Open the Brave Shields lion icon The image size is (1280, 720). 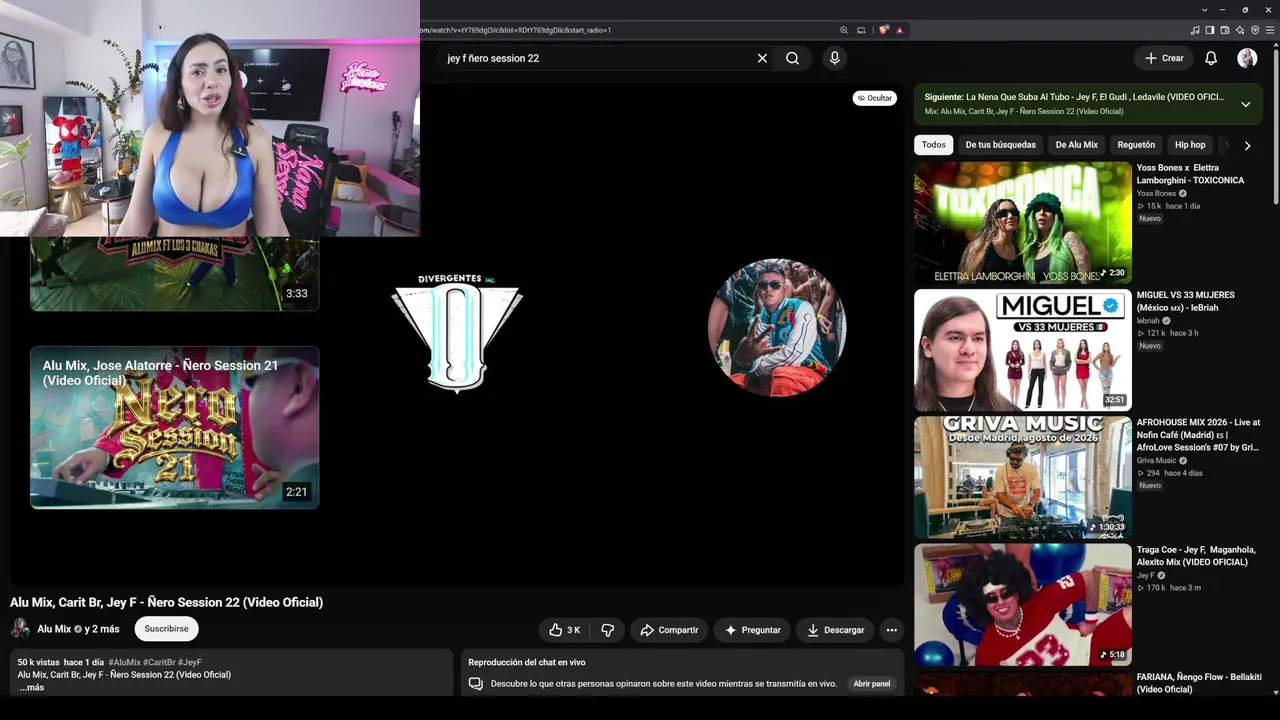coord(883,30)
